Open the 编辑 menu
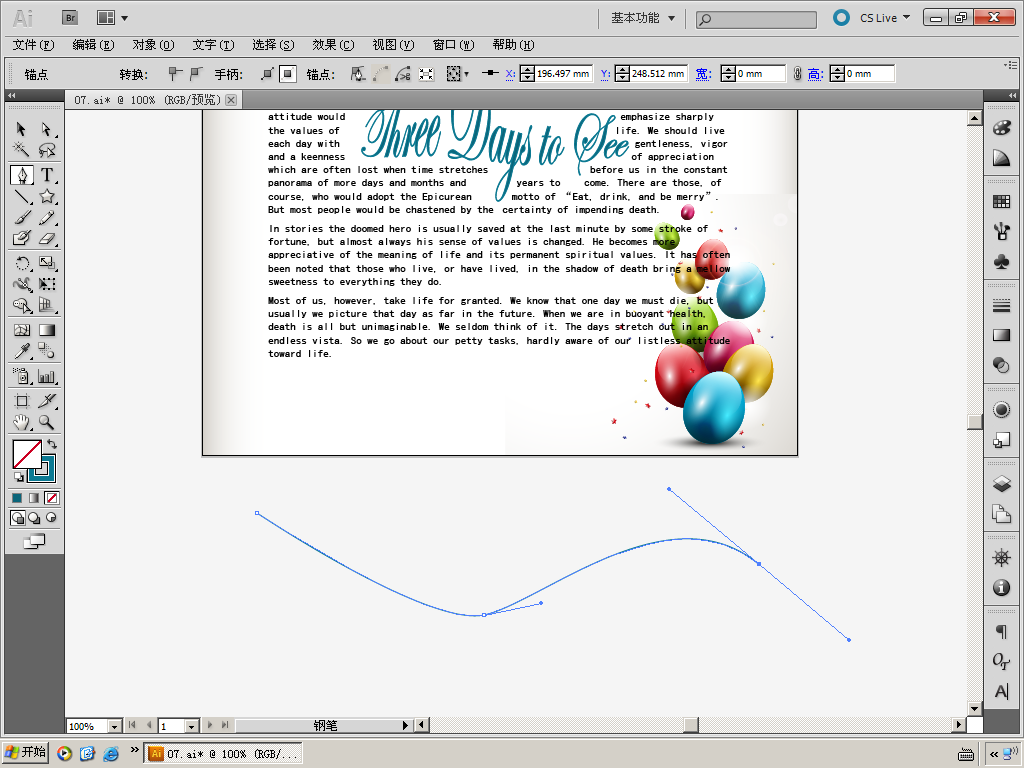 tap(93, 44)
